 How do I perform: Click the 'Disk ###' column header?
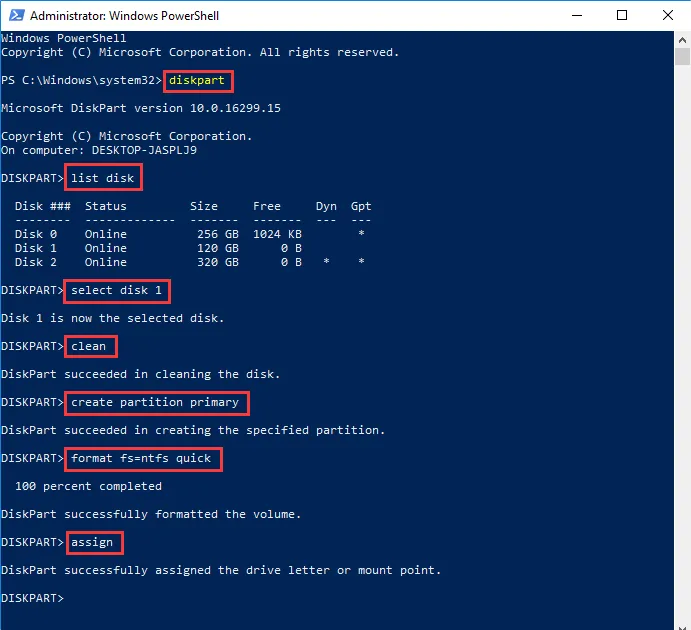tap(43, 206)
